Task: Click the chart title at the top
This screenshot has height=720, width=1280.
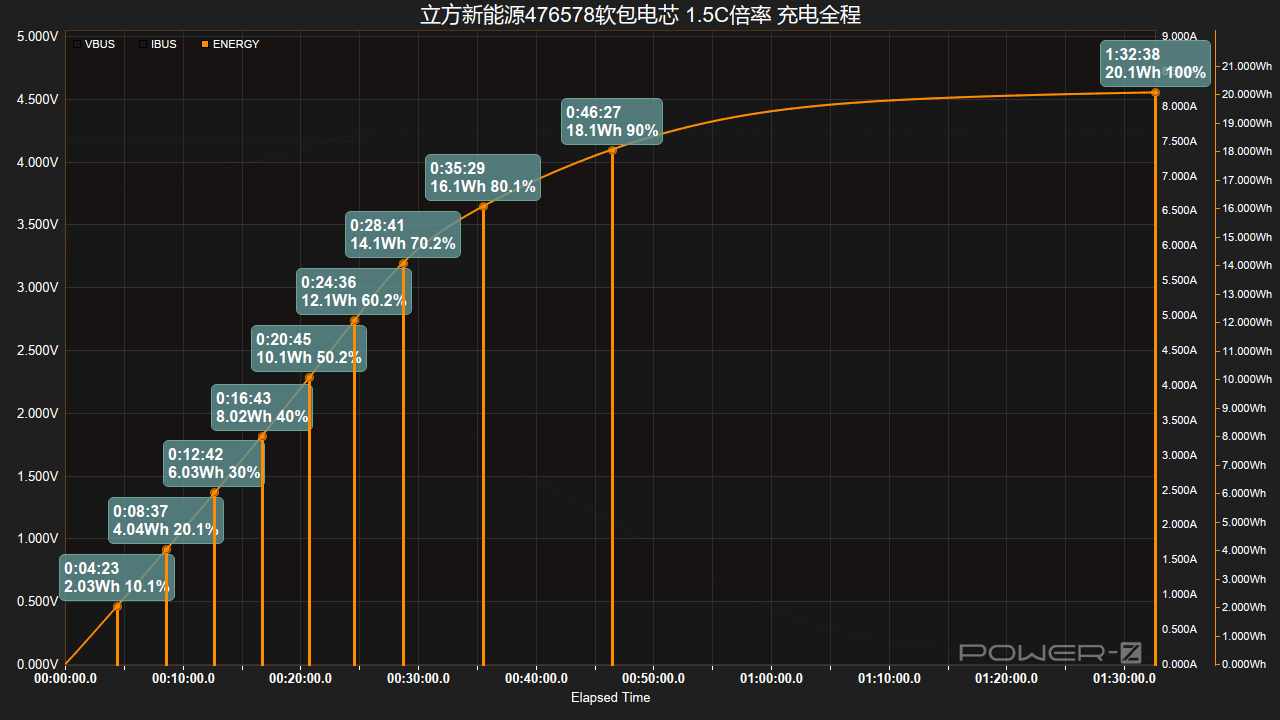Action: [640, 15]
